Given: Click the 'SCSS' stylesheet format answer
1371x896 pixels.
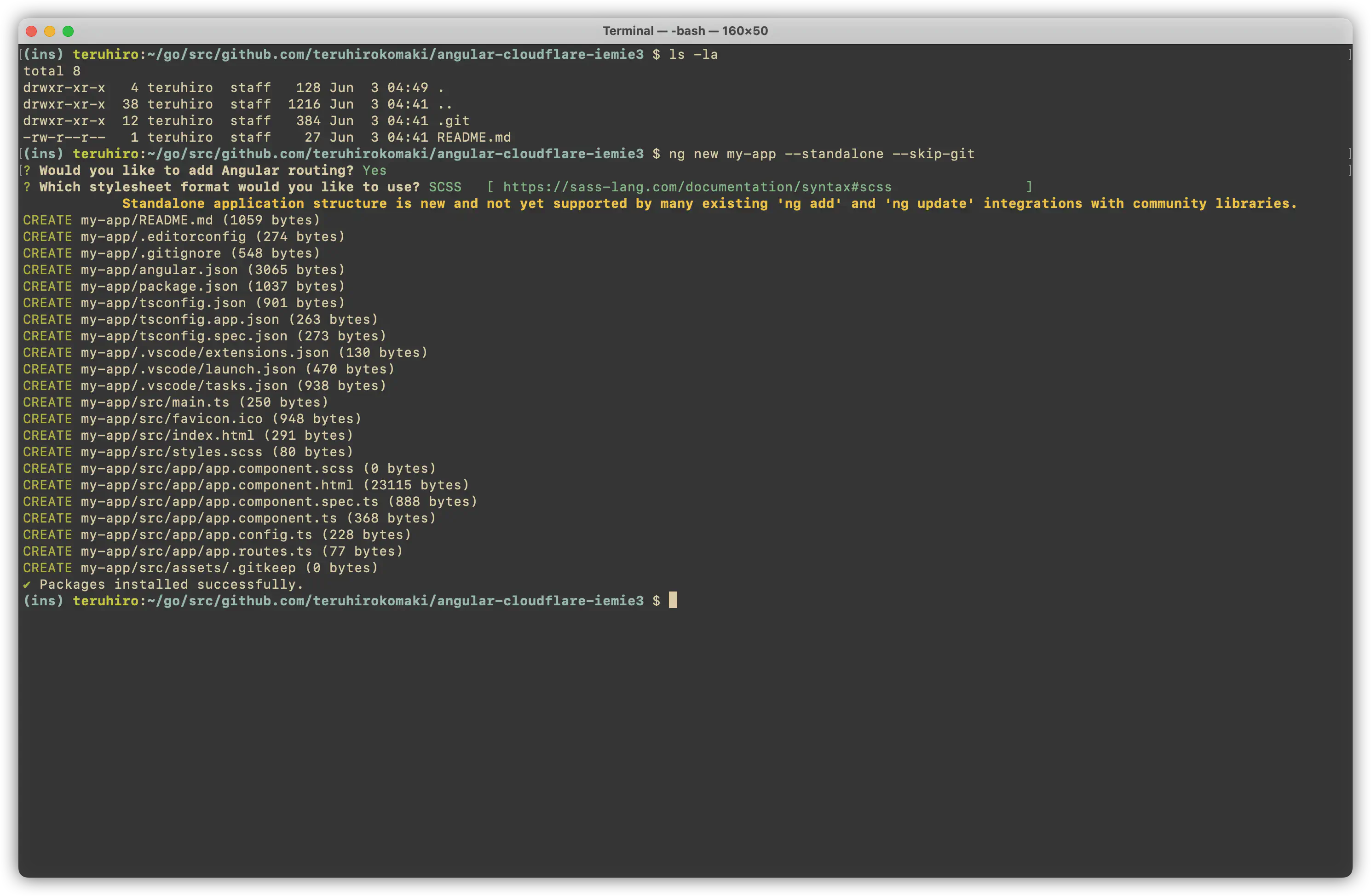Looking at the screenshot, I should pyautogui.click(x=445, y=187).
